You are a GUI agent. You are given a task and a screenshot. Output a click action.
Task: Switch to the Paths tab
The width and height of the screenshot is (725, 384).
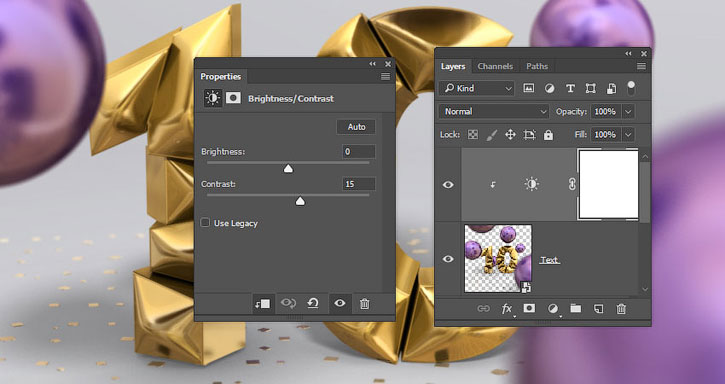[x=537, y=67]
